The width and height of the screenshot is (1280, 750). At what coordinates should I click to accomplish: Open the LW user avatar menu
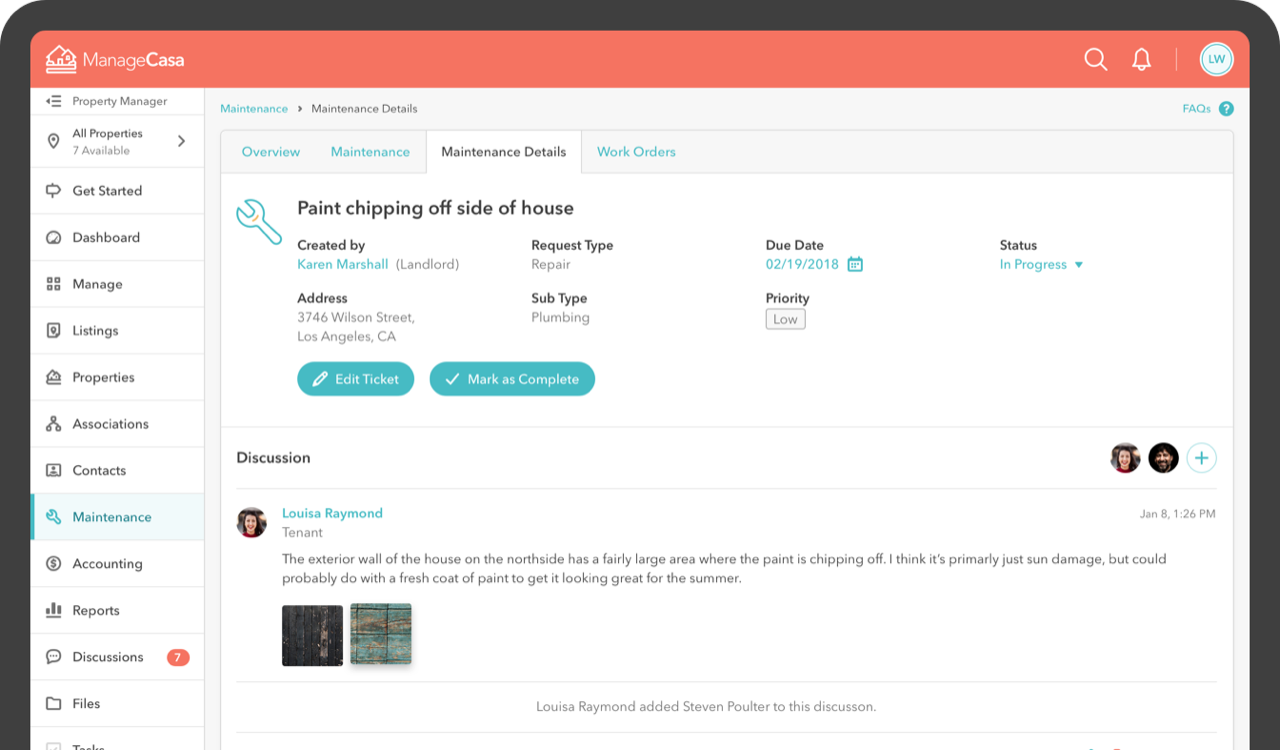click(1216, 60)
